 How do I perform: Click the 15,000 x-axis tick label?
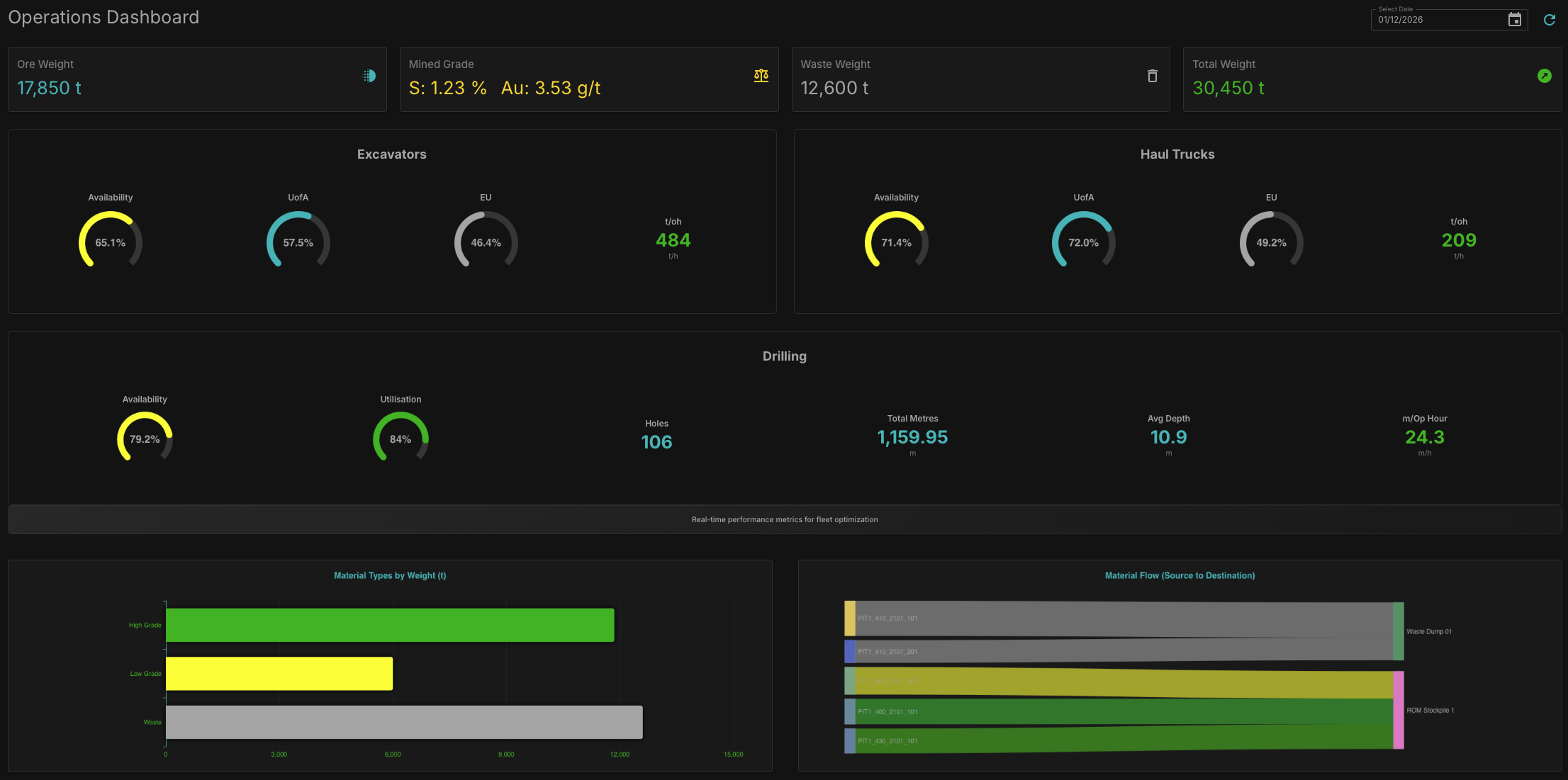(734, 754)
